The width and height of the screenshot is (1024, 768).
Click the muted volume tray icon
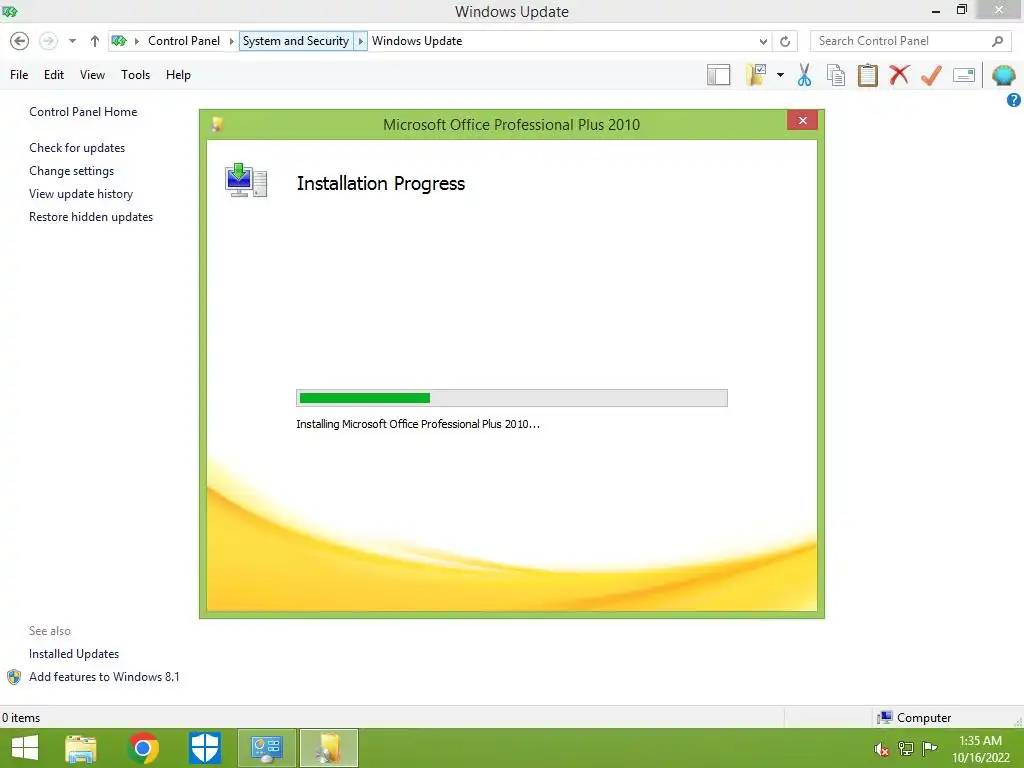click(882, 749)
